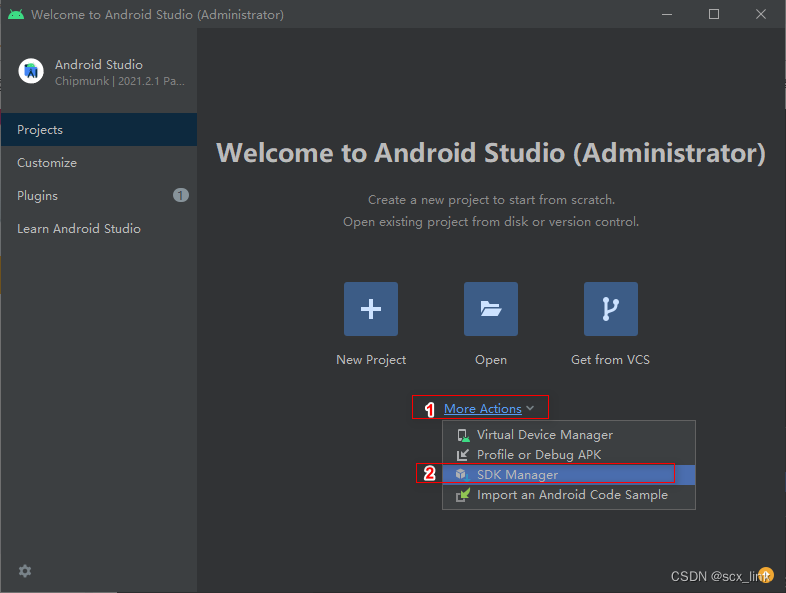786x593 pixels.
Task: Click the Get from VCS branch icon
Action: 611,309
